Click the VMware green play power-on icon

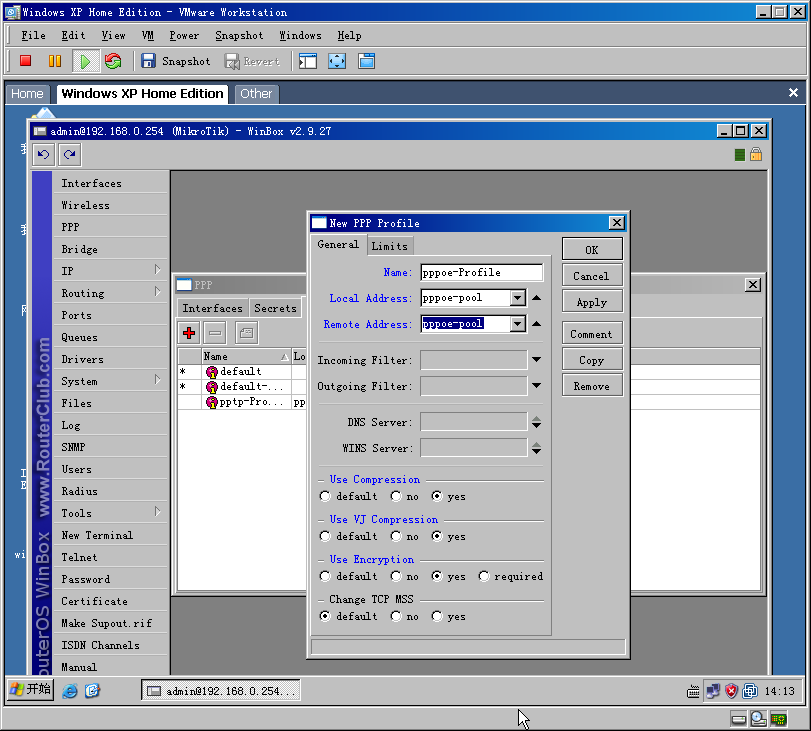click(84, 61)
